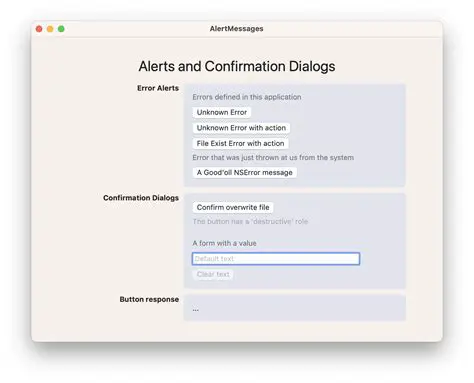
Task: Click the Error Alerts section label
Action: coord(158,88)
